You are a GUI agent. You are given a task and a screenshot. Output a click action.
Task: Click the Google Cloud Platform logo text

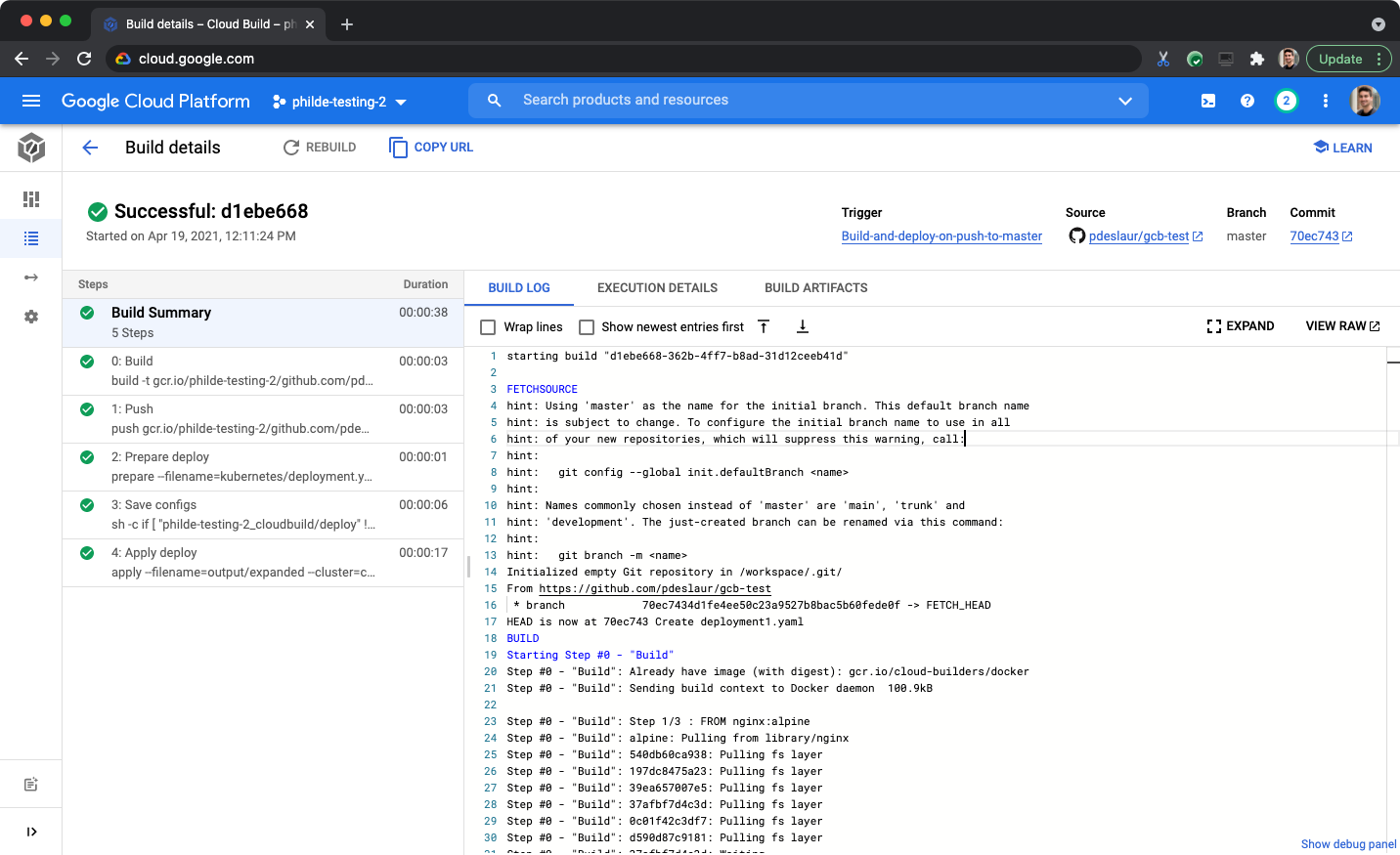pyautogui.click(x=155, y=101)
